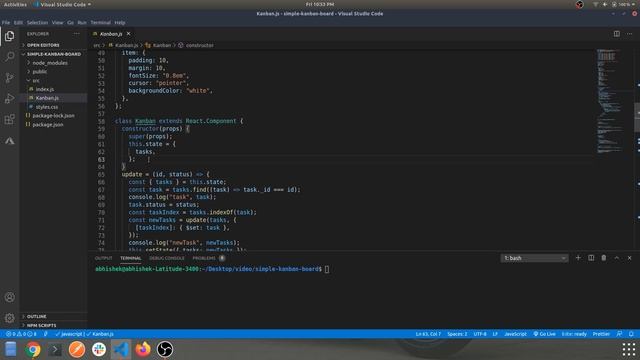Kill the terminal with trash icon
Screen dimensions: 640x360
604,258
